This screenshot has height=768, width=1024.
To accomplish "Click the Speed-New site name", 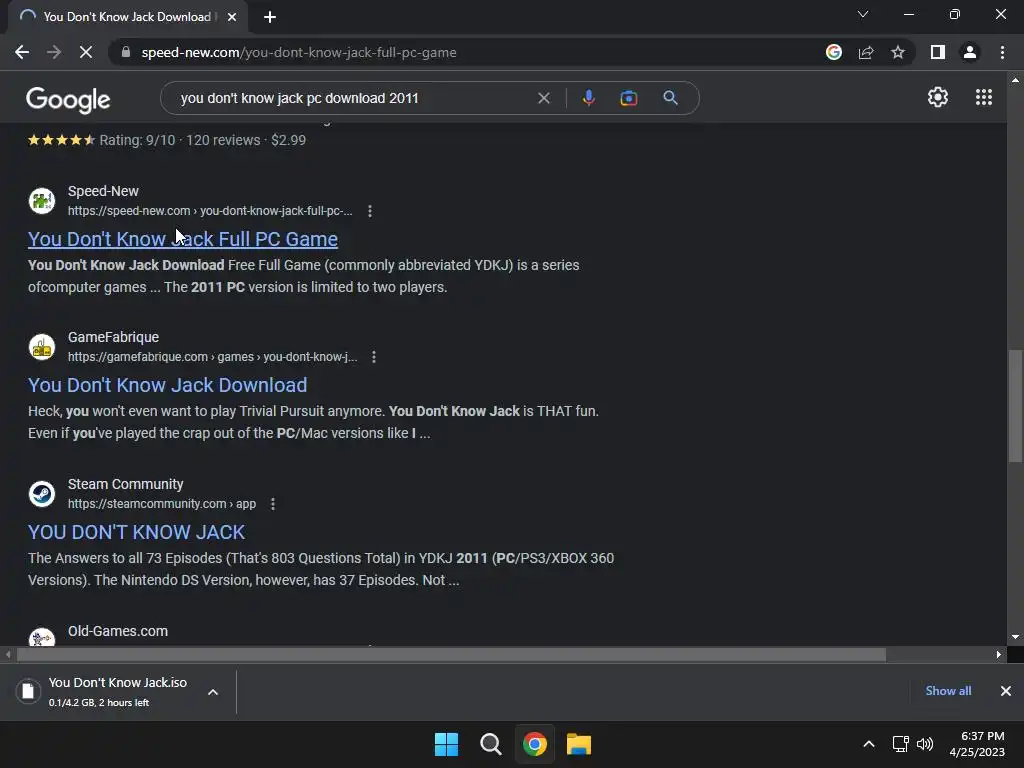I will pos(103,191).
